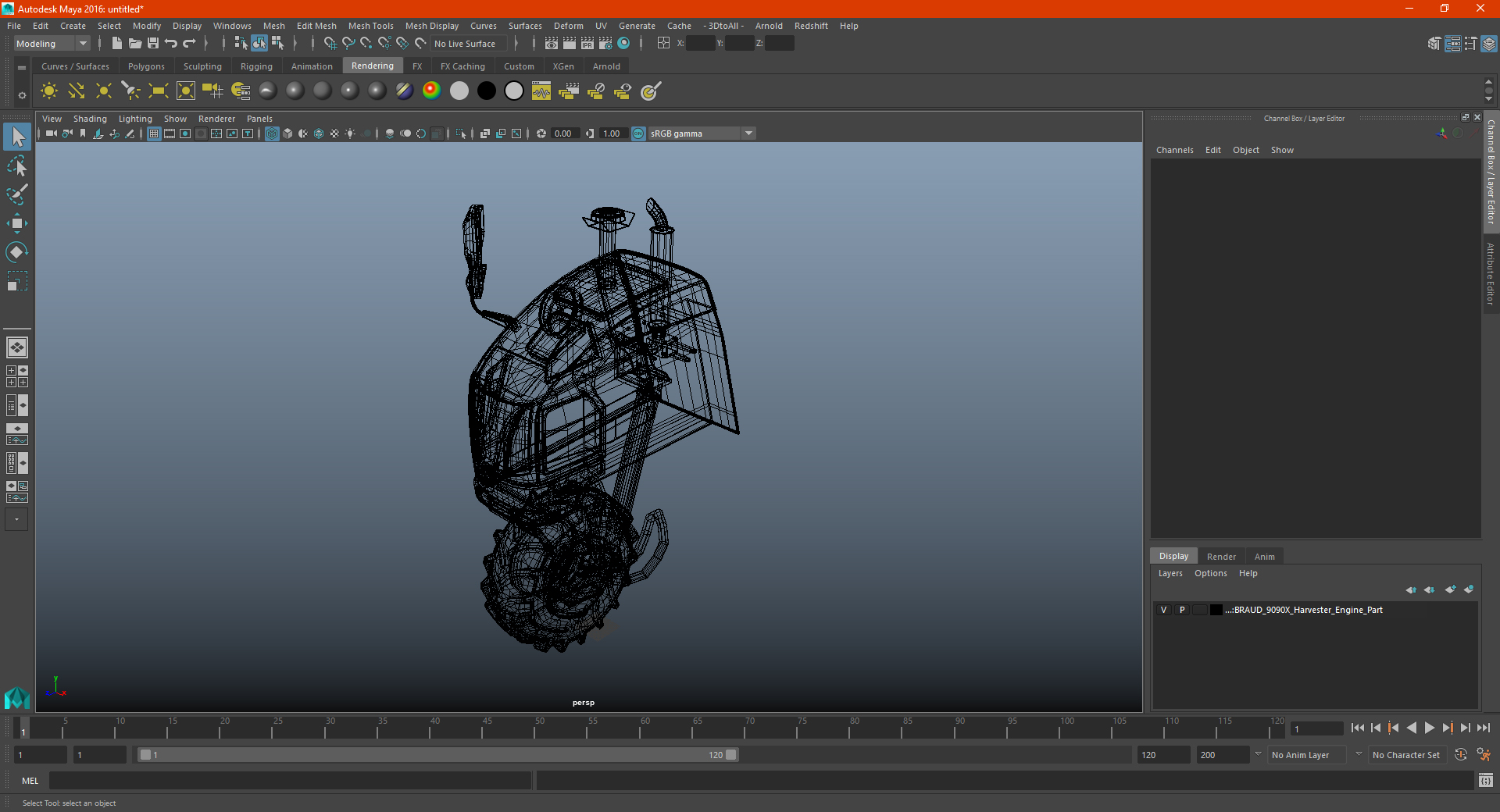This screenshot has width=1500, height=812.
Task: Click the Save Scene icon
Action: (x=153, y=44)
